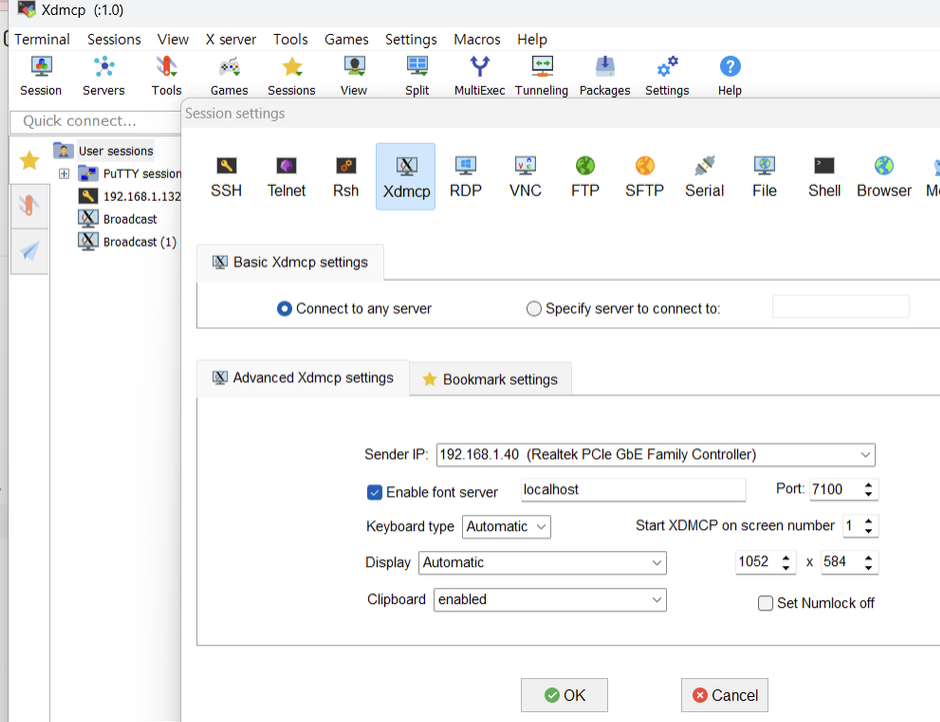This screenshot has height=722, width=940.
Task: Select the SSH session type
Action: coord(226,177)
